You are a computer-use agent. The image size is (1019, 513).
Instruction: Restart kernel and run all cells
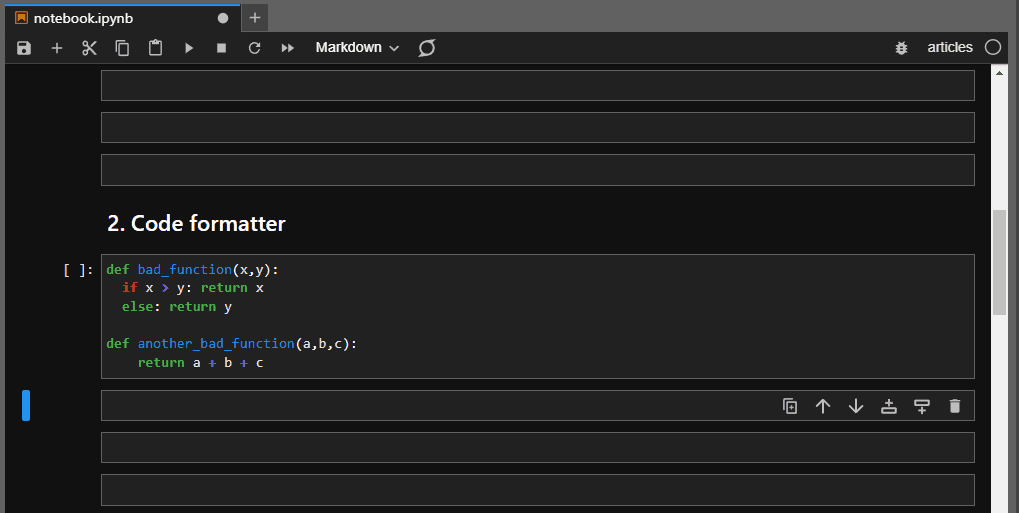[x=287, y=47]
